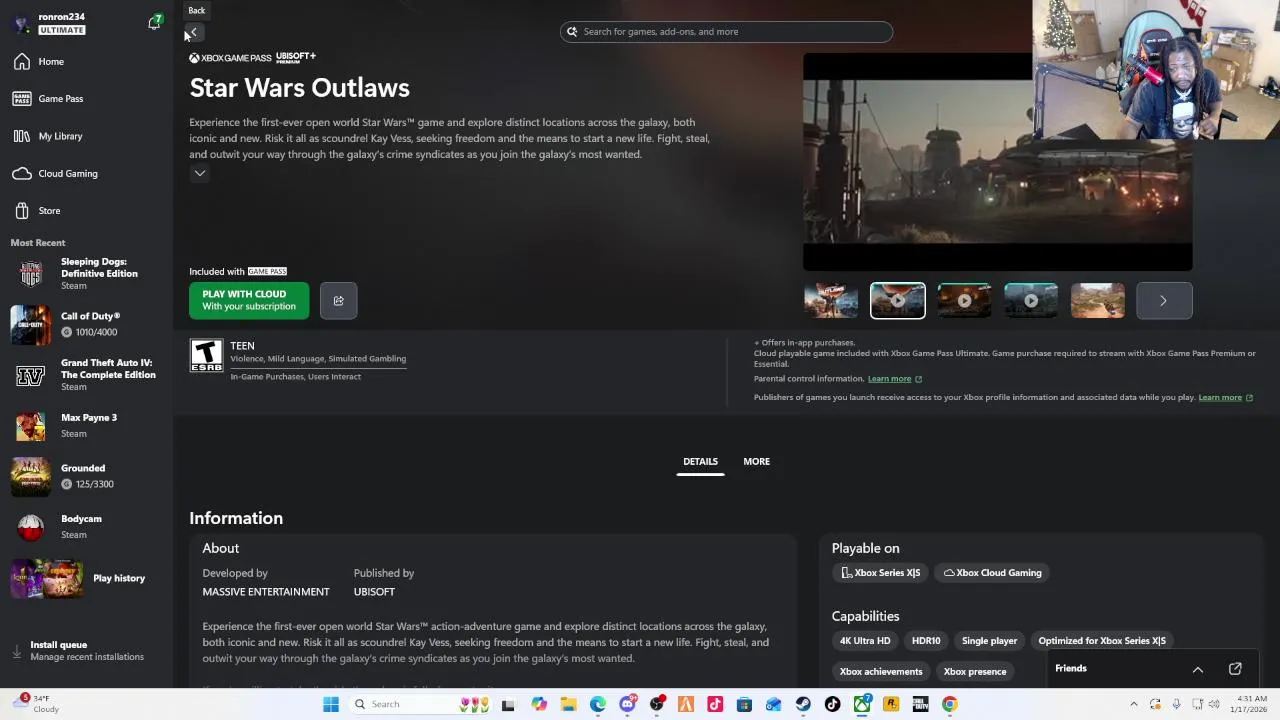The width and height of the screenshot is (1280, 720).
Task: Select the fifth desert screenshot thumbnail
Action: point(1098,300)
